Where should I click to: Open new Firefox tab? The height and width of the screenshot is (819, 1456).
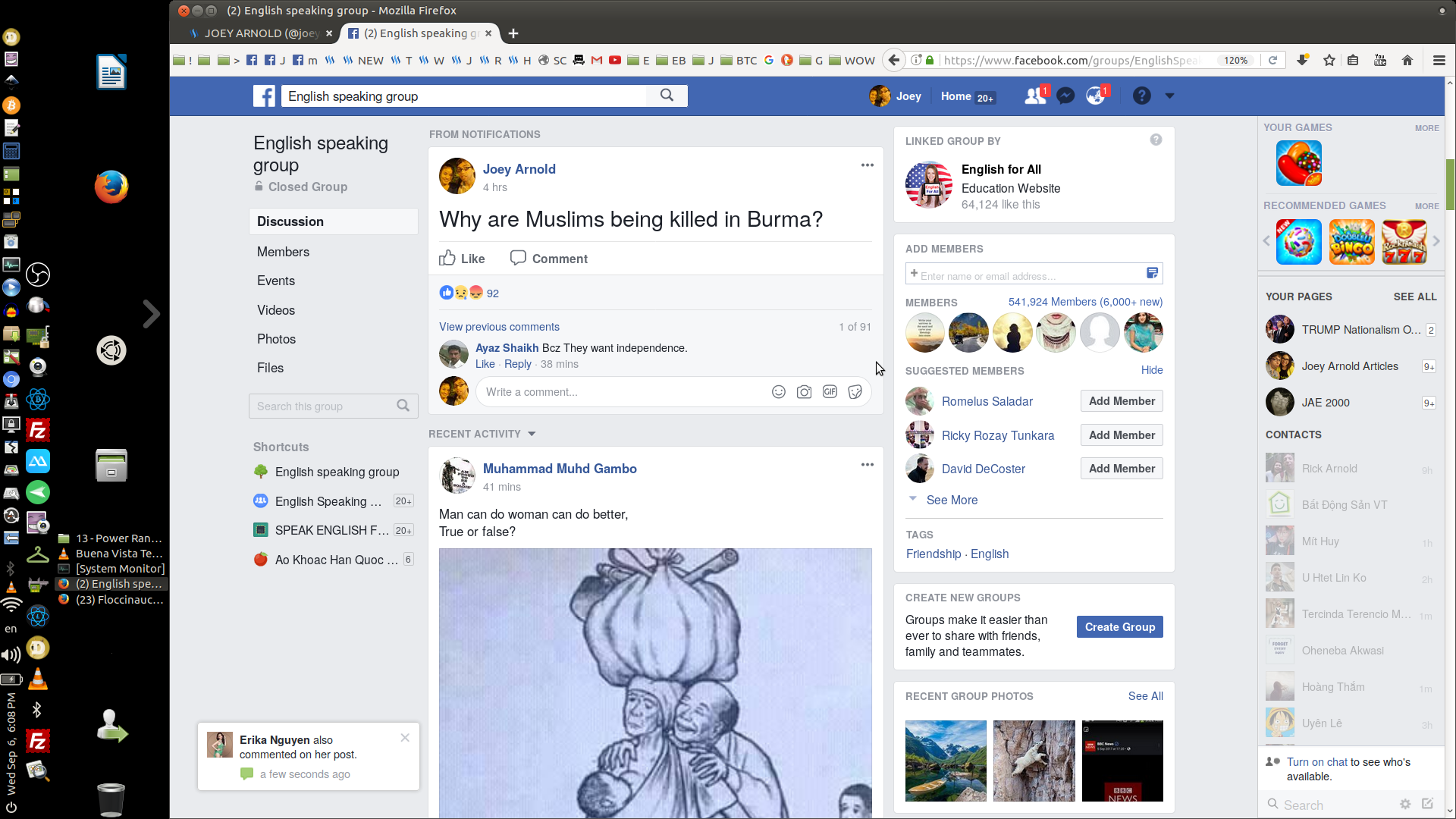[513, 33]
